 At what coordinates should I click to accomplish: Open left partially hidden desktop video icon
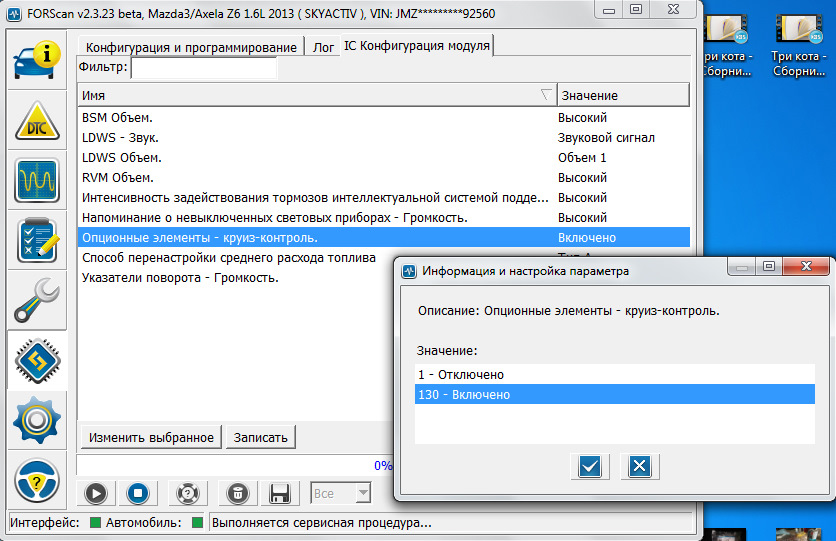pos(728,45)
